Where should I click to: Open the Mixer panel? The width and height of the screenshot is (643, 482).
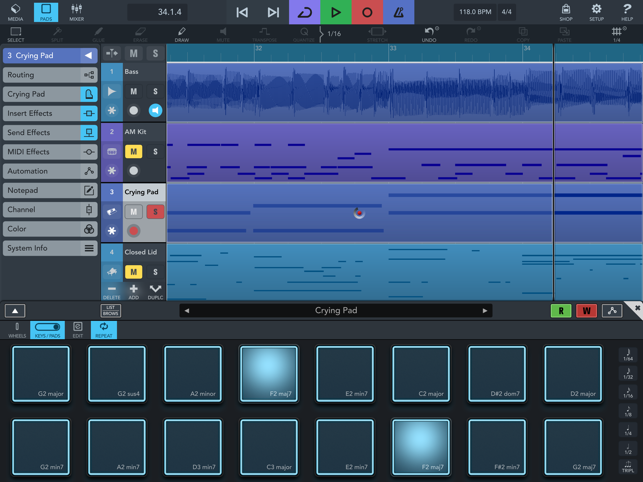76,12
